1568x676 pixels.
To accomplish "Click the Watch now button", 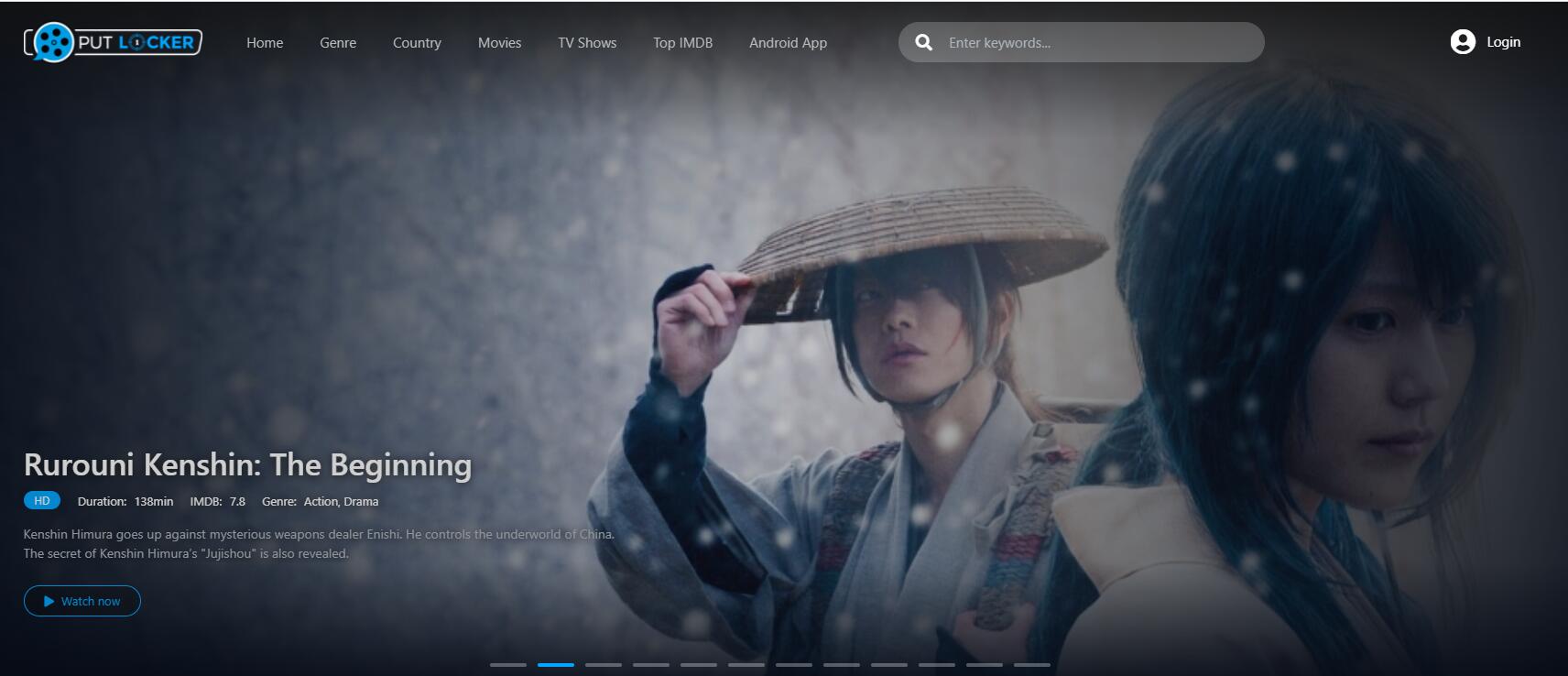I will [82, 601].
